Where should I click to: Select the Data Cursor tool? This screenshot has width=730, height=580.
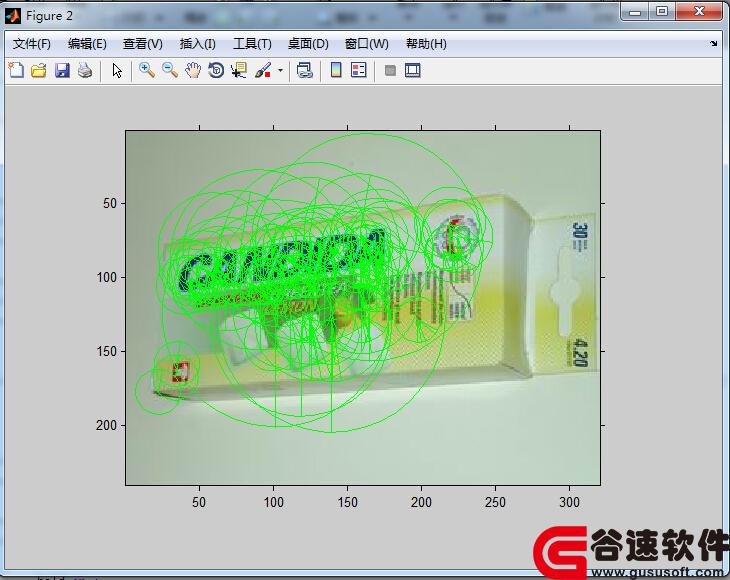point(239,70)
